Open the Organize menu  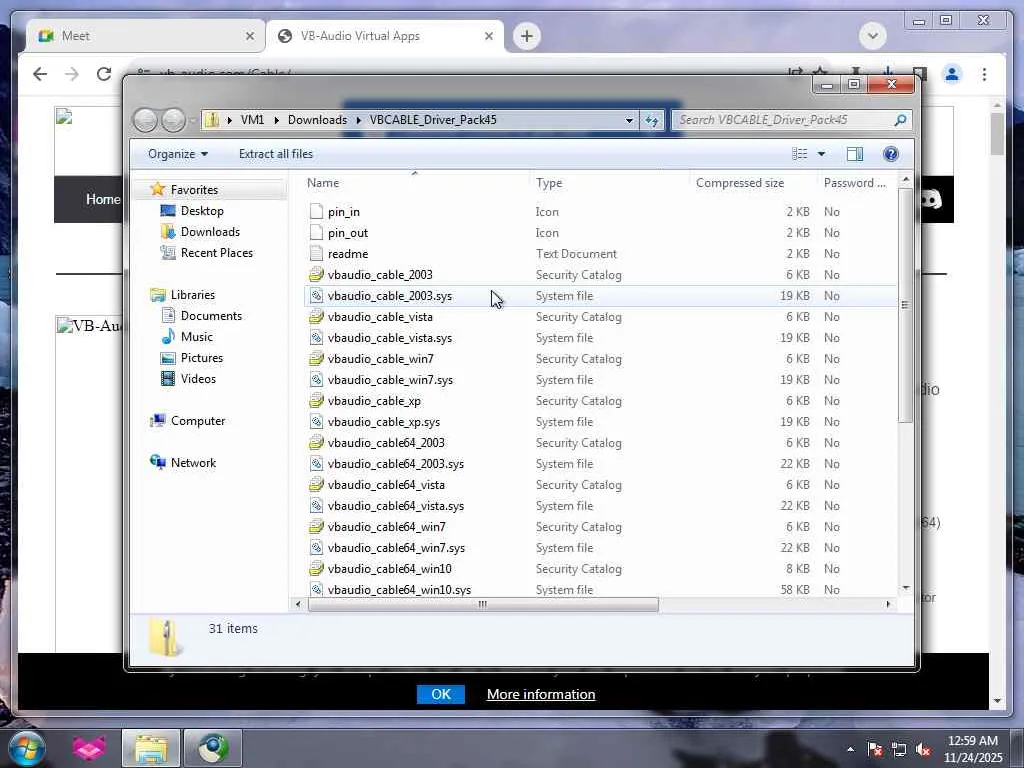point(178,154)
